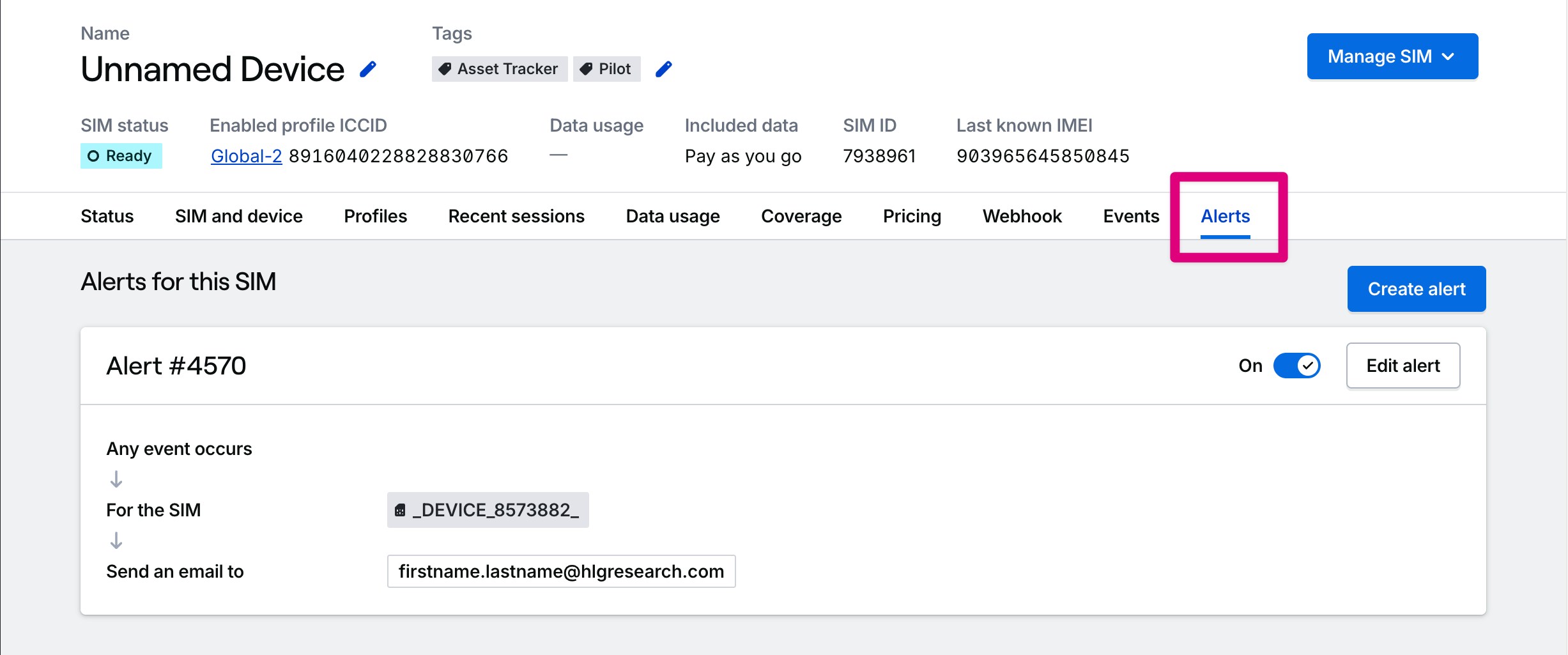Click the Alert #4570 heading
This screenshot has width=1568, height=655.
pyautogui.click(x=176, y=366)
